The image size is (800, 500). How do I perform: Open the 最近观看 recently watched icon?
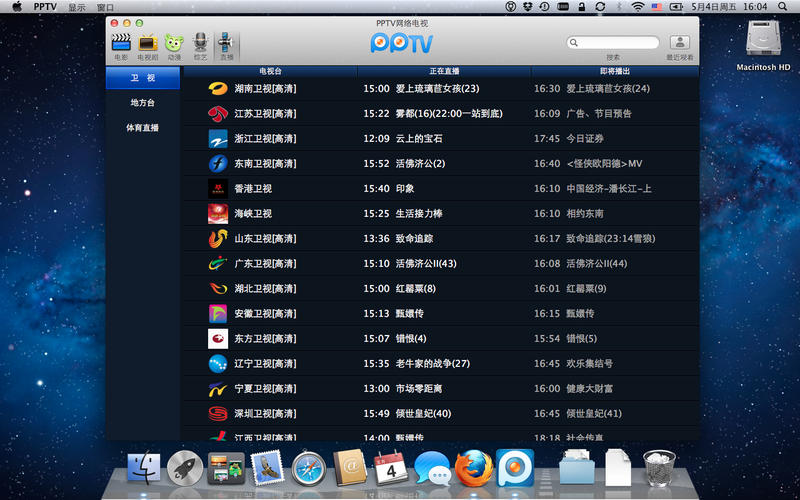coord(680,42)
